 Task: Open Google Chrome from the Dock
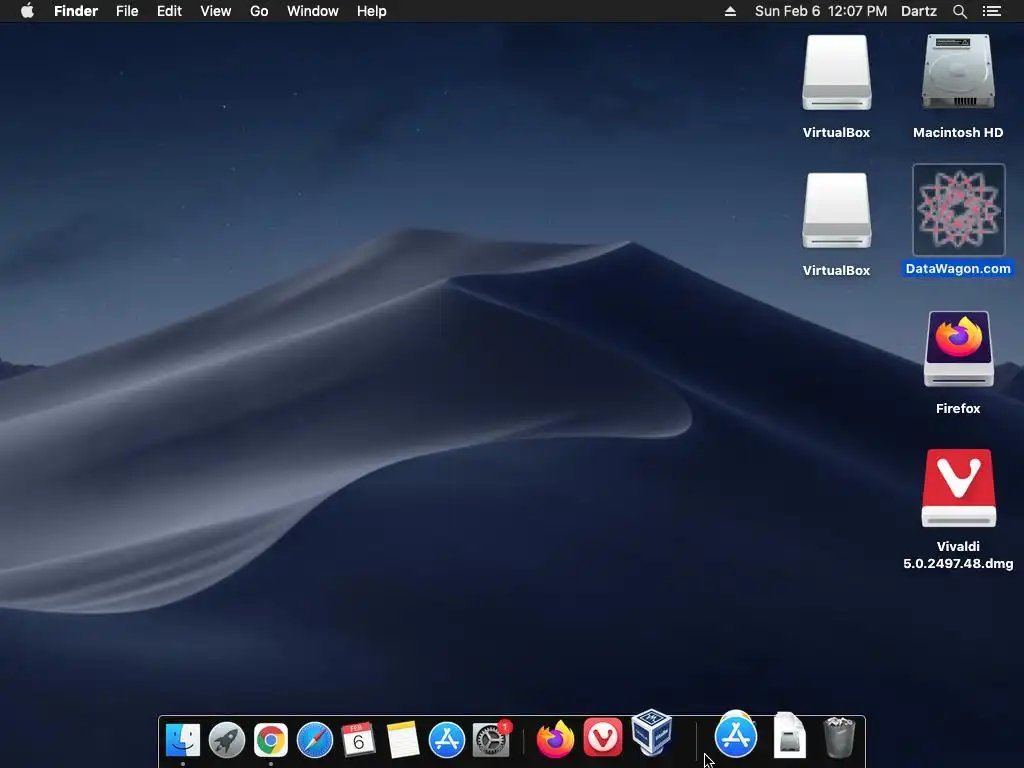[270, 740]
